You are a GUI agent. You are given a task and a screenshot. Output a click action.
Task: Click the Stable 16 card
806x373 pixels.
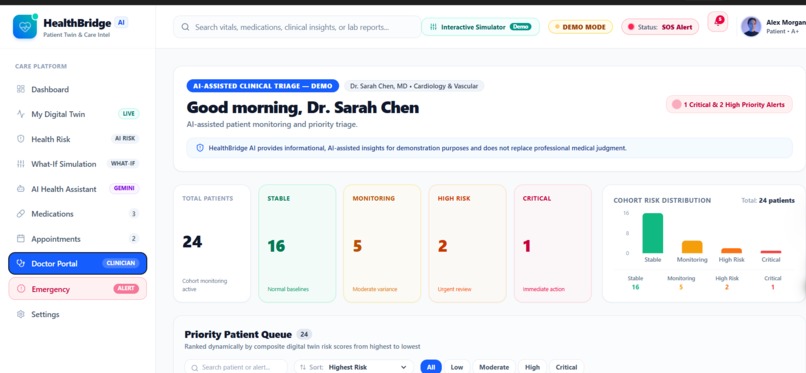pyautogui.click(x=297, y=244)
